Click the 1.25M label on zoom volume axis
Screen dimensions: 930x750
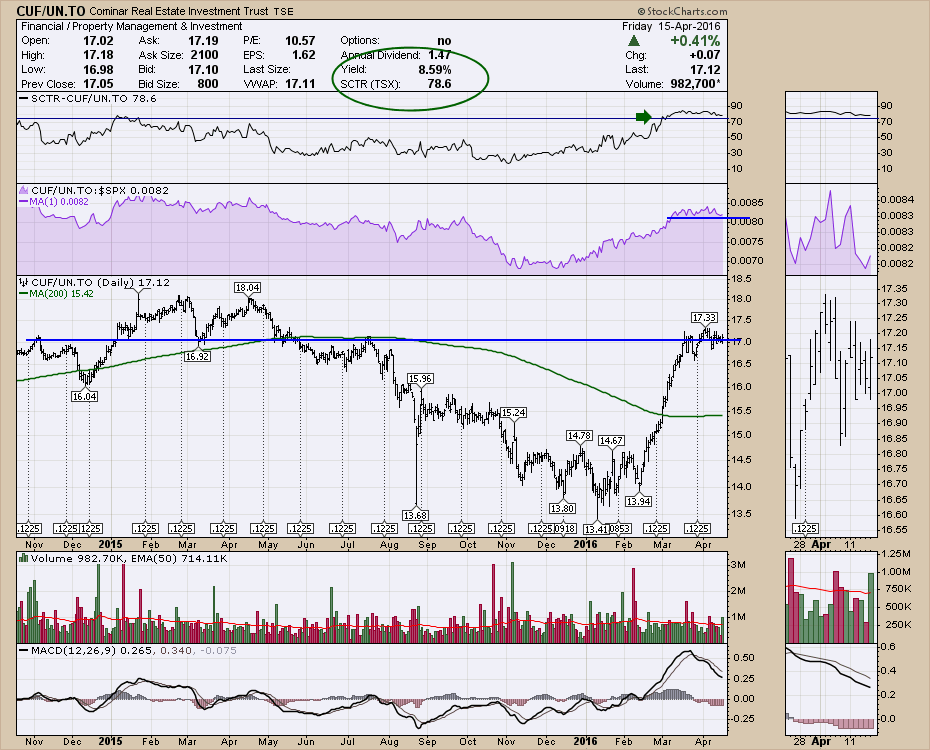click(896, 554)
